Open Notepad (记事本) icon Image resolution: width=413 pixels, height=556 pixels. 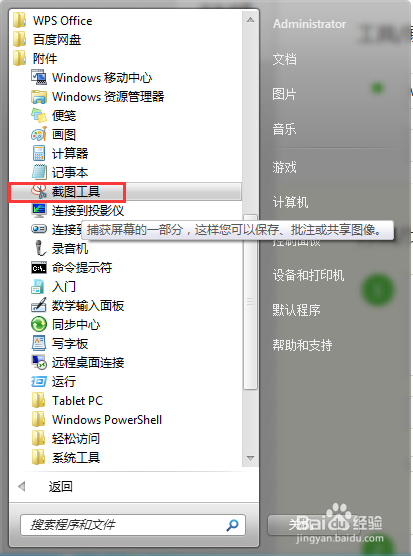coord(39,172)
